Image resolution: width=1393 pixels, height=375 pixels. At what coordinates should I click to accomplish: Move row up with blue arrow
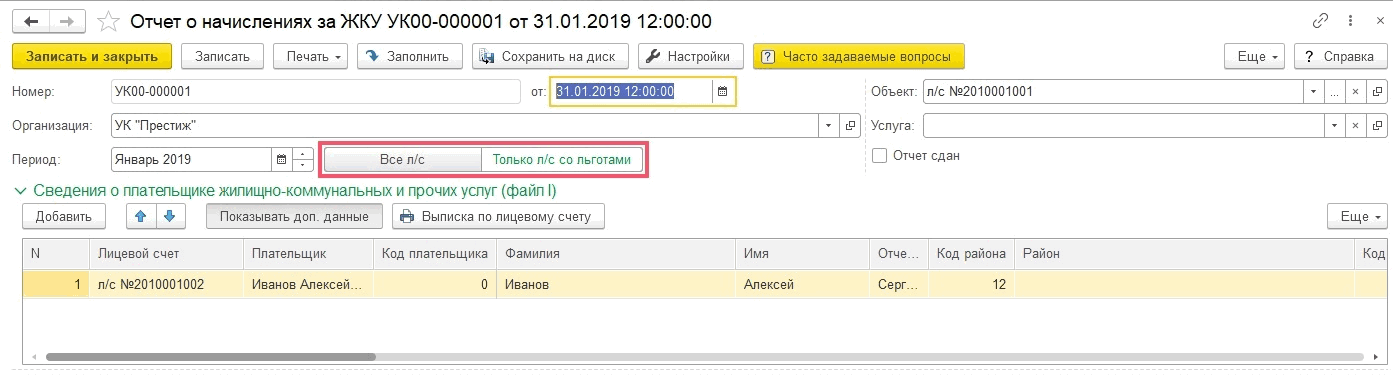(141, 216)
